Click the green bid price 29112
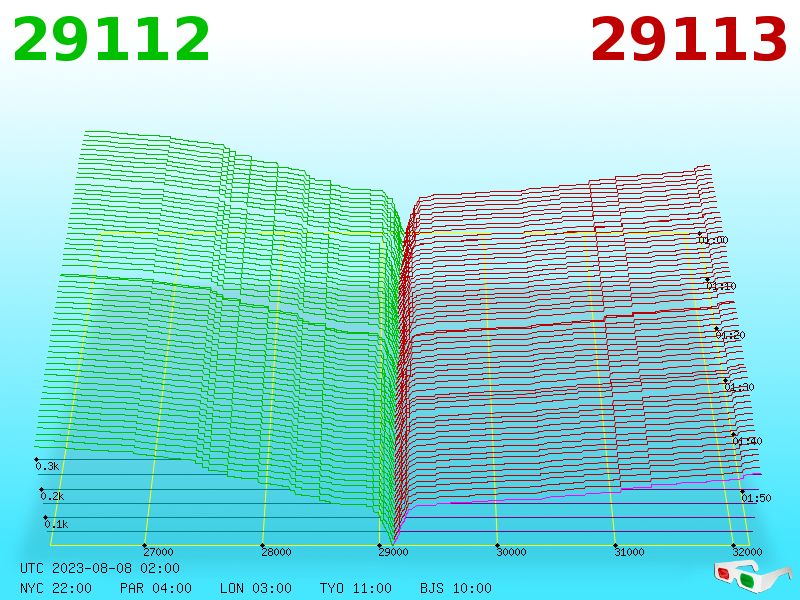Image resolution: width=800 pixels, height=600 pixels. pos(111,39)
